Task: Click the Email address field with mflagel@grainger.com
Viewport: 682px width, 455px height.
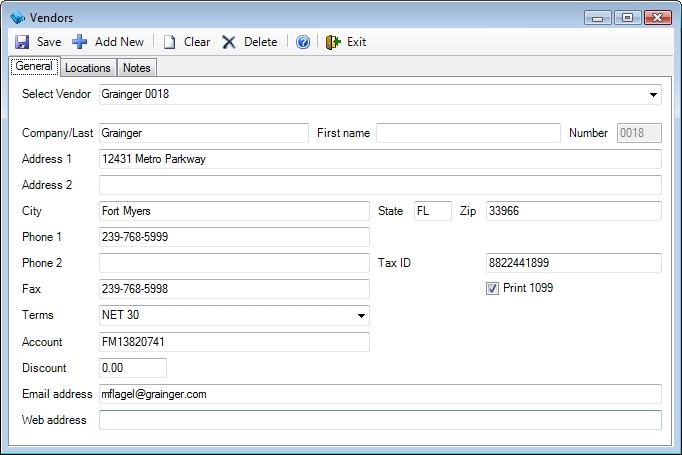Action: [x=380, y=394]
